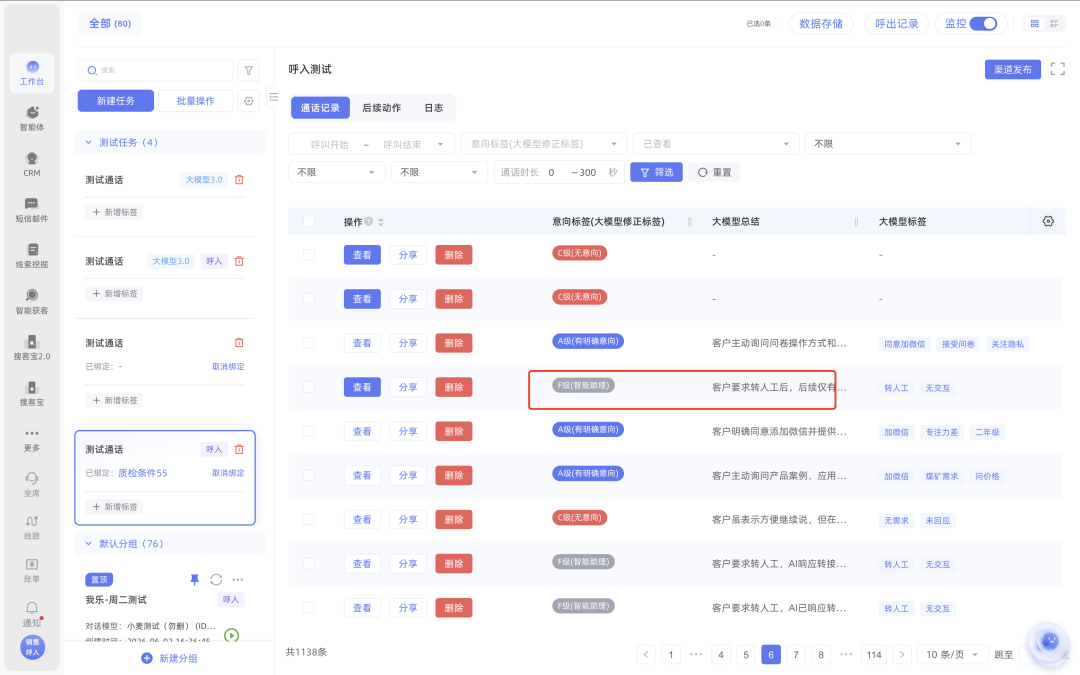
Task: Open the 已查看 dropdown filter
Action: point(716,144)
